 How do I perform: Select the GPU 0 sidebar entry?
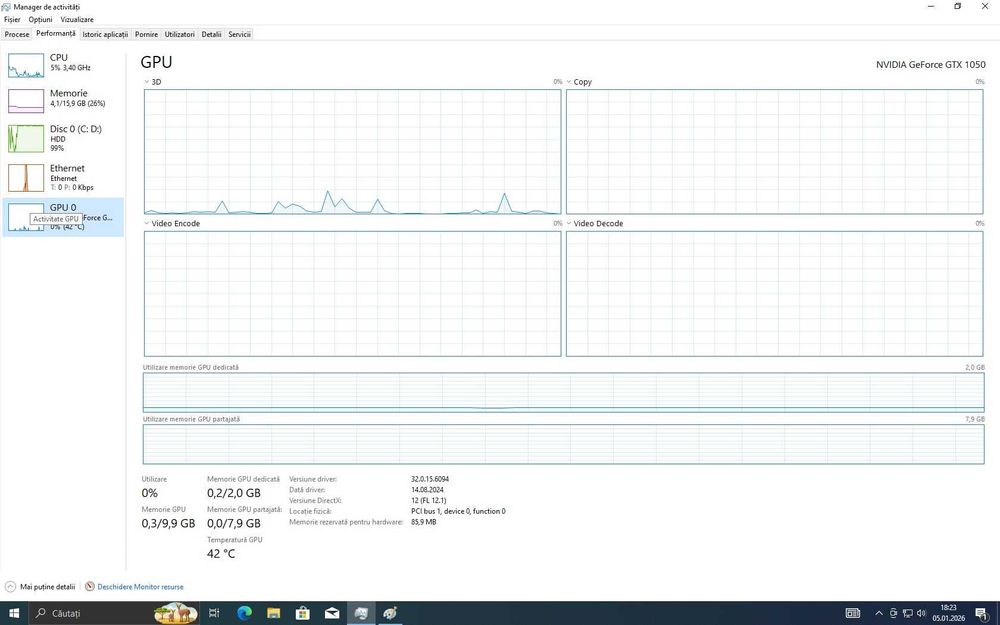coord(62,217)
